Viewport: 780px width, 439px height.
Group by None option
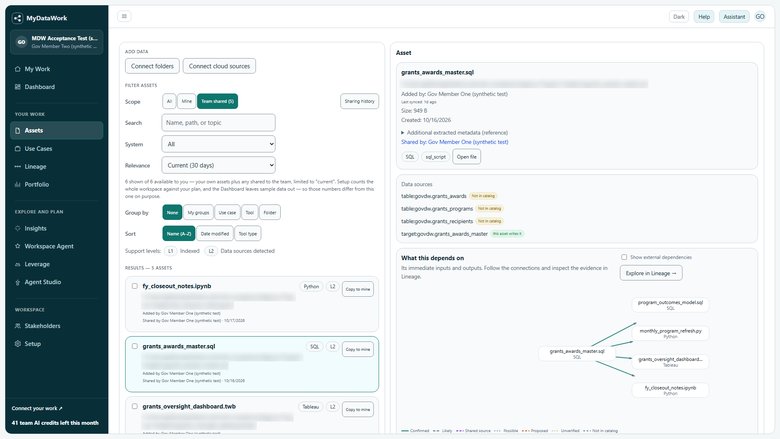(x=172, y=212)
